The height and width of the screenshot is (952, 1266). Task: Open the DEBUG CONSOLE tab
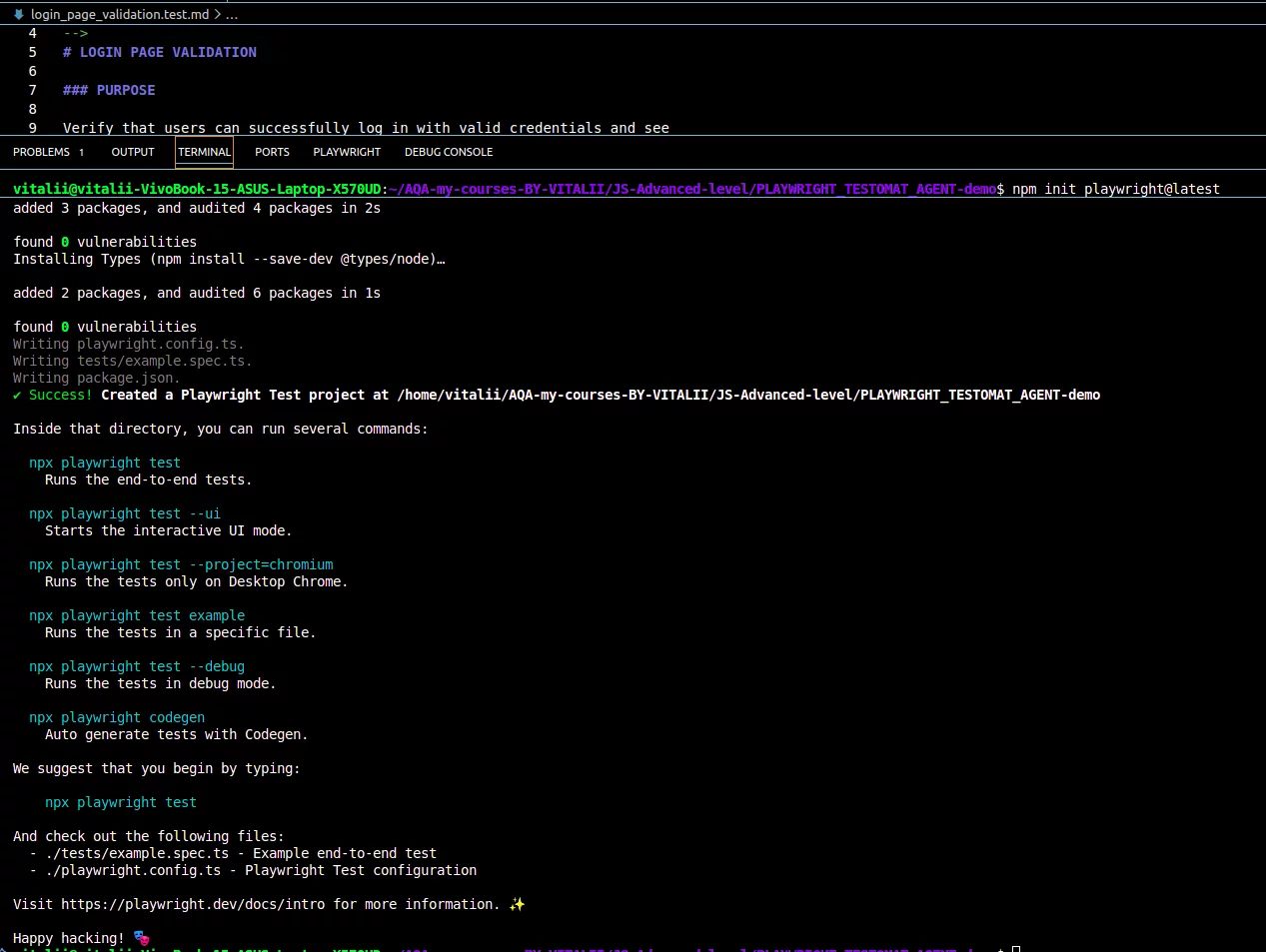(449, 152)
